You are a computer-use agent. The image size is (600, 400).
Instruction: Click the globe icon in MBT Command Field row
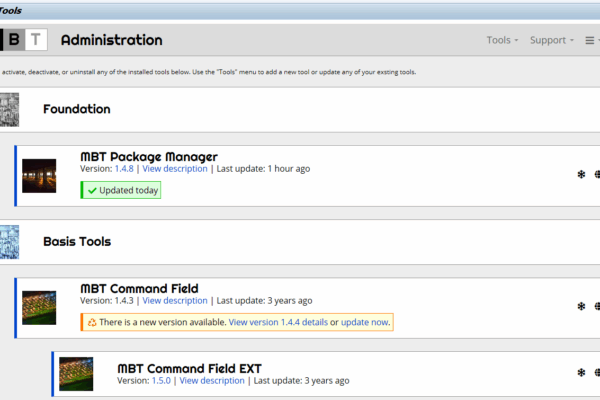597,307
